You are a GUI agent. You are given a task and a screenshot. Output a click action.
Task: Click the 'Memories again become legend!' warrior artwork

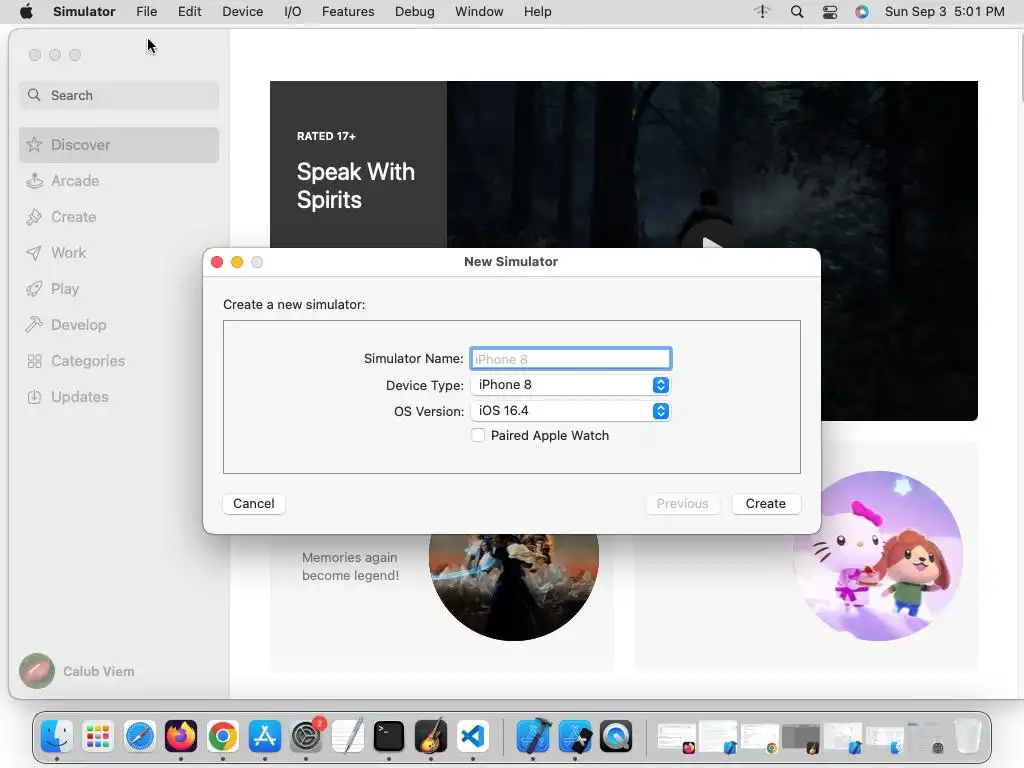pyautogui.click(x=513, y=586)
